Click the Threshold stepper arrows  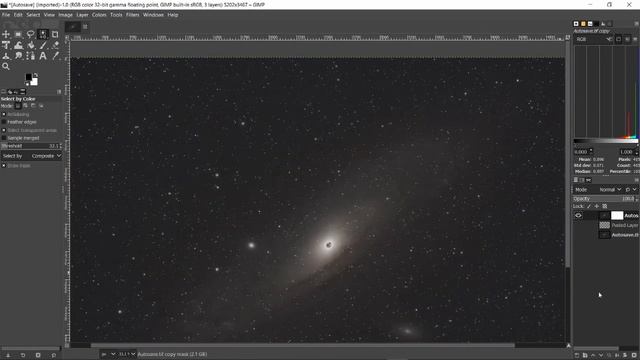pos(61,146)
